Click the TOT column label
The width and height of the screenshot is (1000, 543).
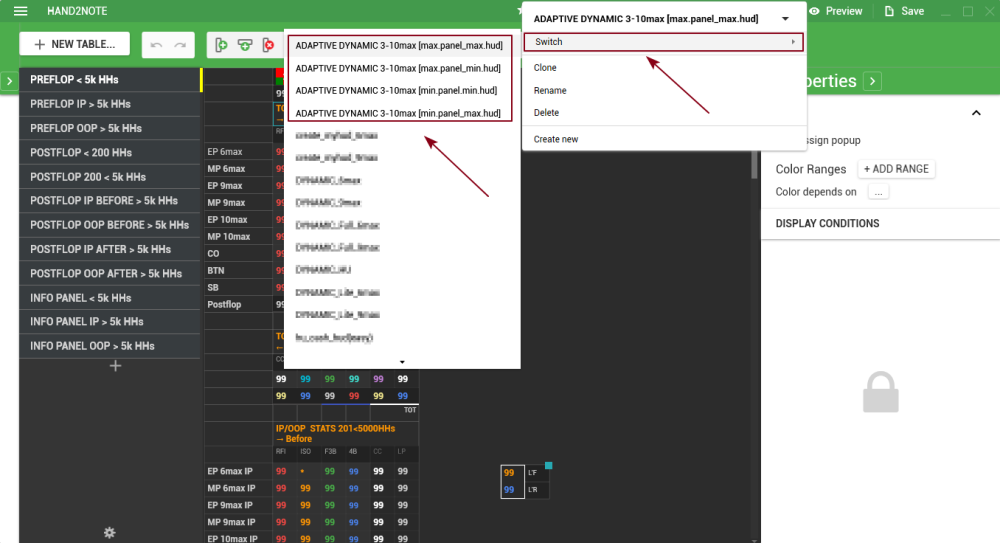(410, 410)
